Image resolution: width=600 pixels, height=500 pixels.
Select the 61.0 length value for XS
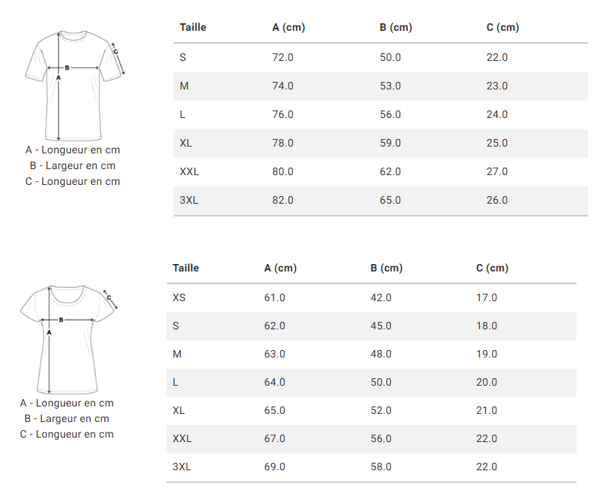coord(274,298)
